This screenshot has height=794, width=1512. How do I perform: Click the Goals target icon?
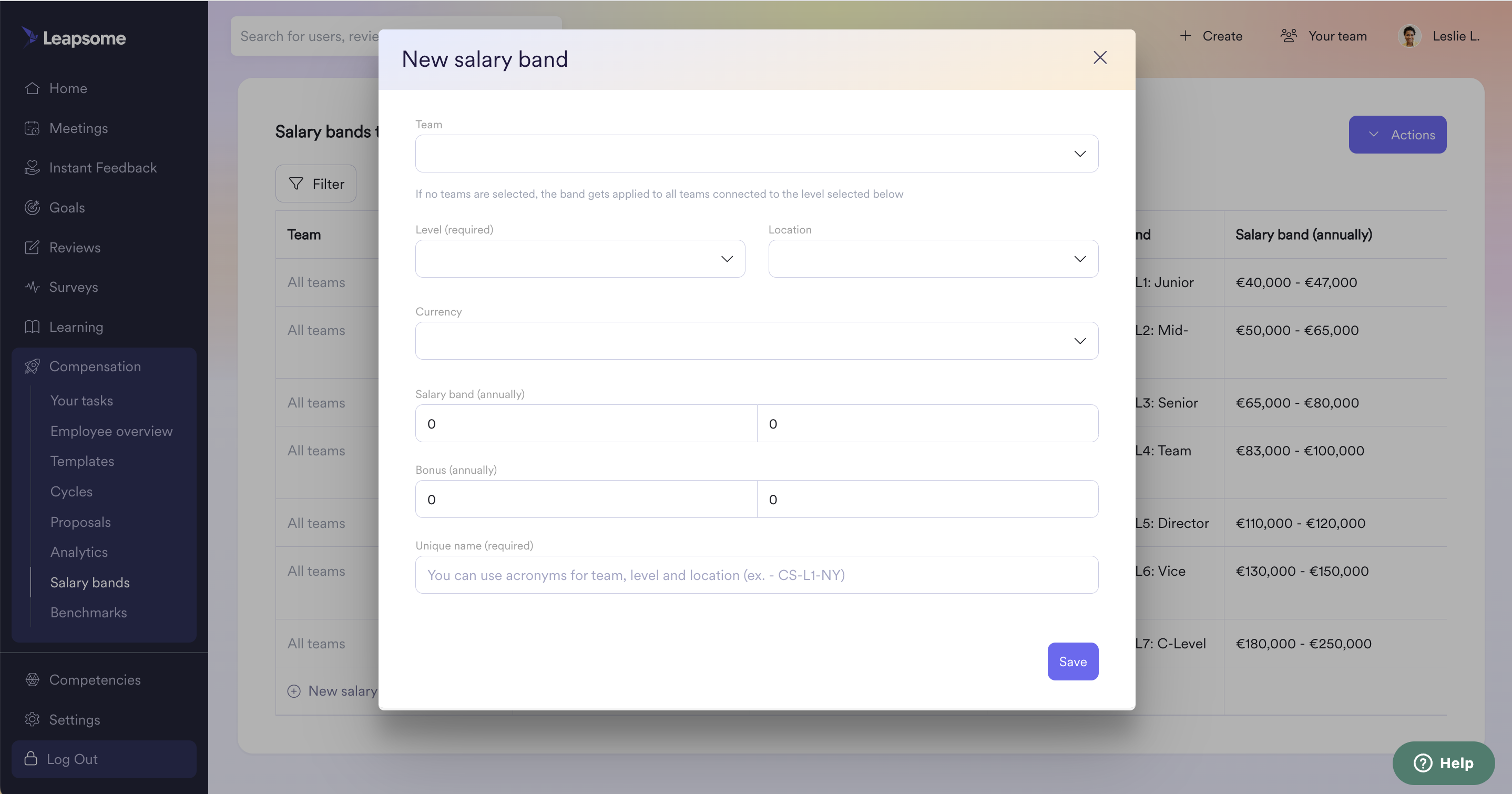tap(32, 207)
